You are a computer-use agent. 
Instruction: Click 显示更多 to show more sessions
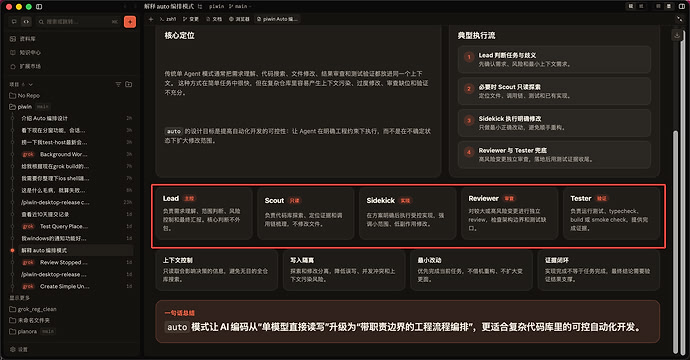pos(20,298)
